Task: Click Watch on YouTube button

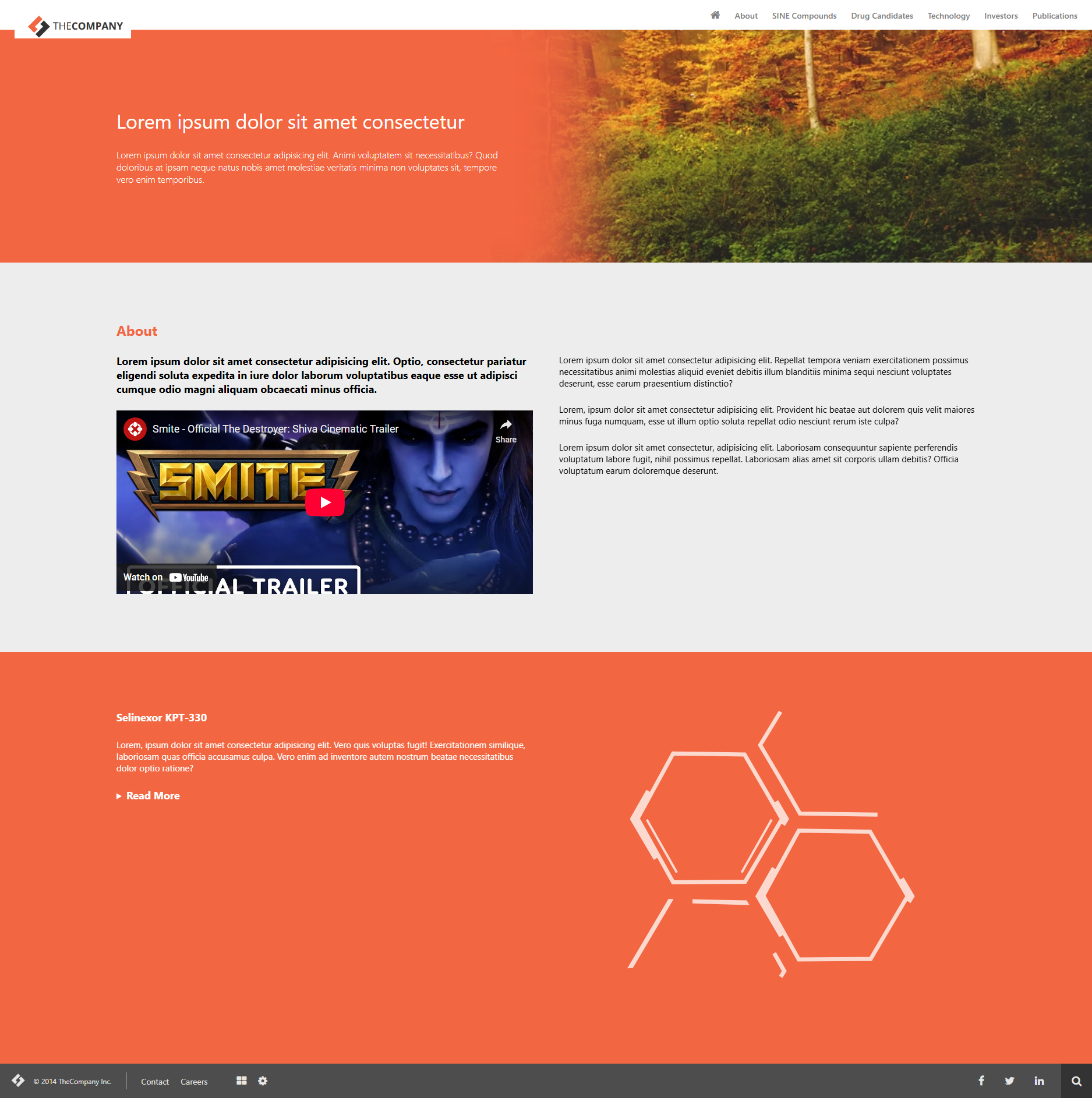Action: [166, 578]
